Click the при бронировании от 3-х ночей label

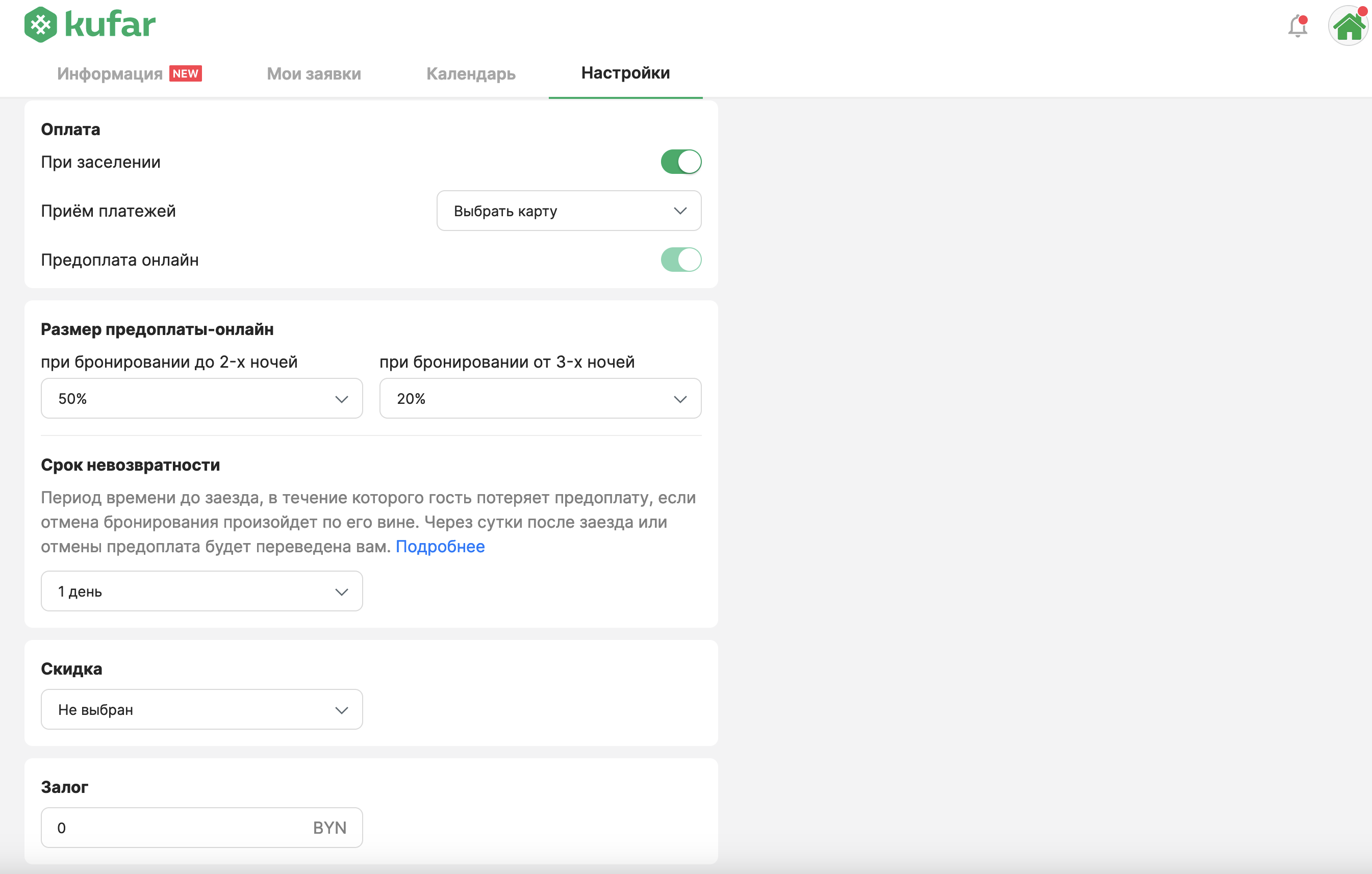pos(507,362)
